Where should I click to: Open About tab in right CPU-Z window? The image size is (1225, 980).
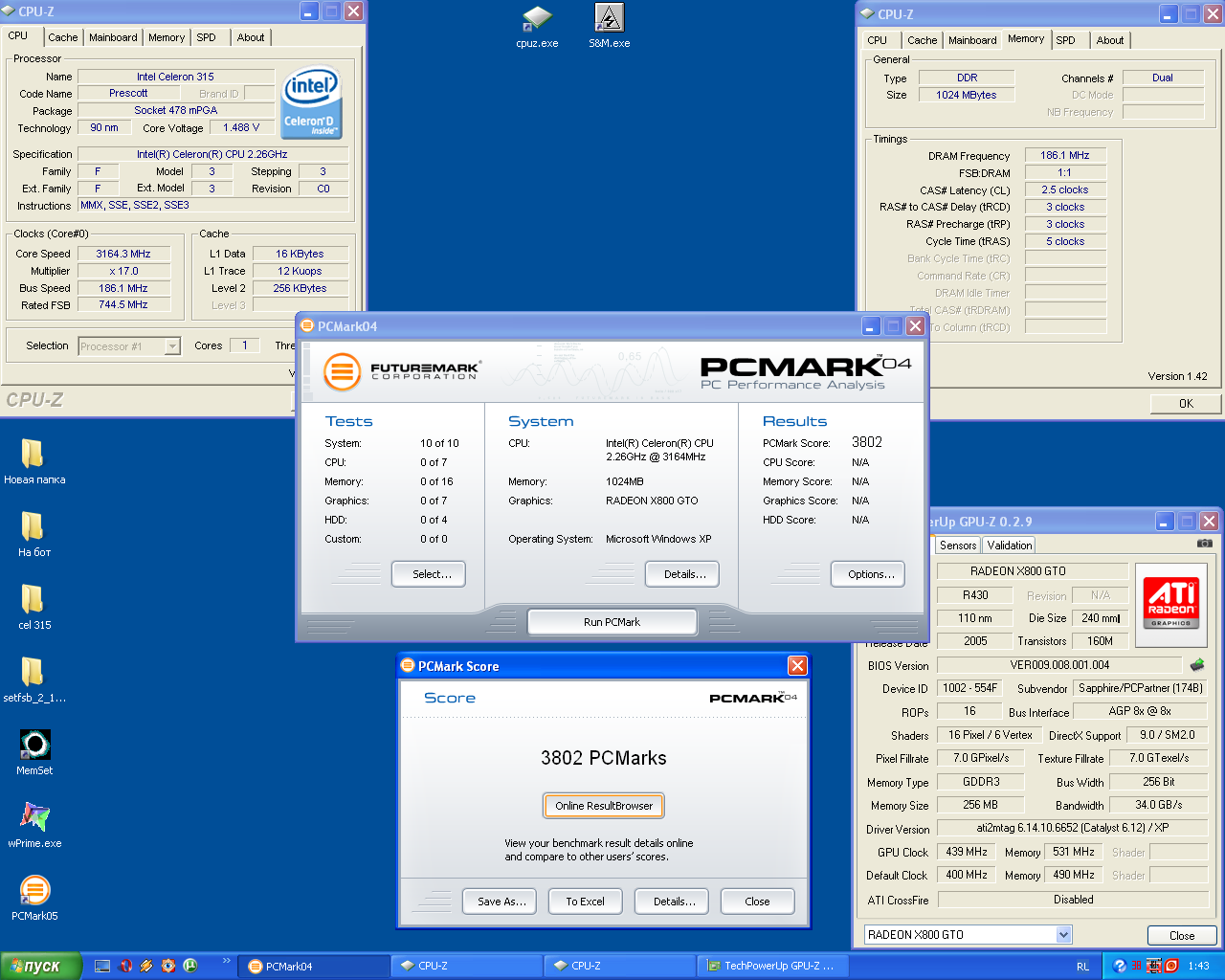click(x=1110, y=40)
